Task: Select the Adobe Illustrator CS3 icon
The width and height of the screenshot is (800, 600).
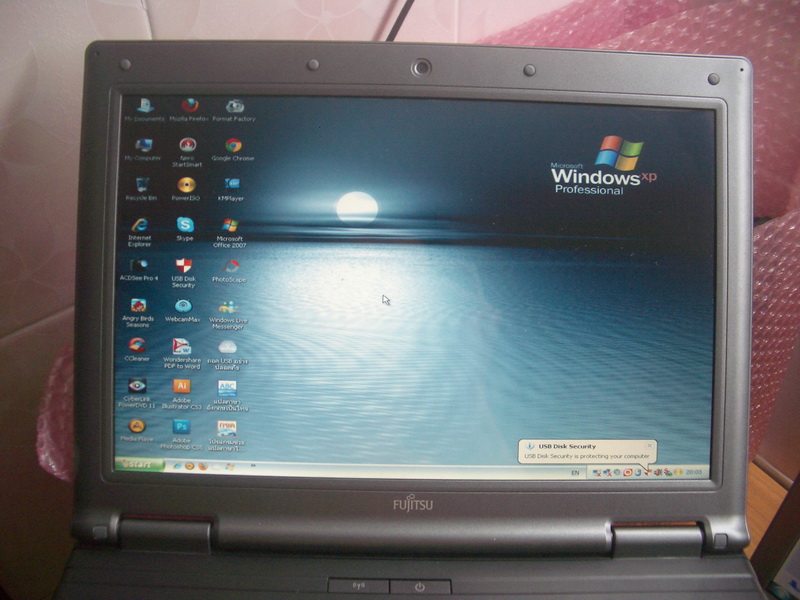Action: (x=182, y=386)
